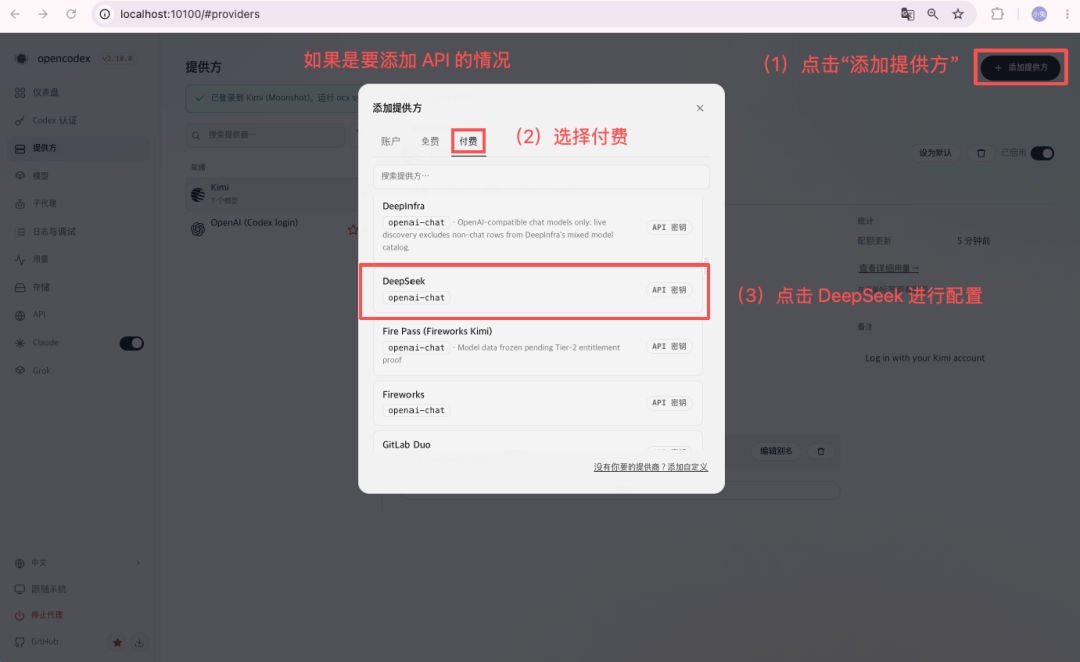Click the star icon next to OpenAI
The image size is (1080, 662).
(x=353, y=229)
